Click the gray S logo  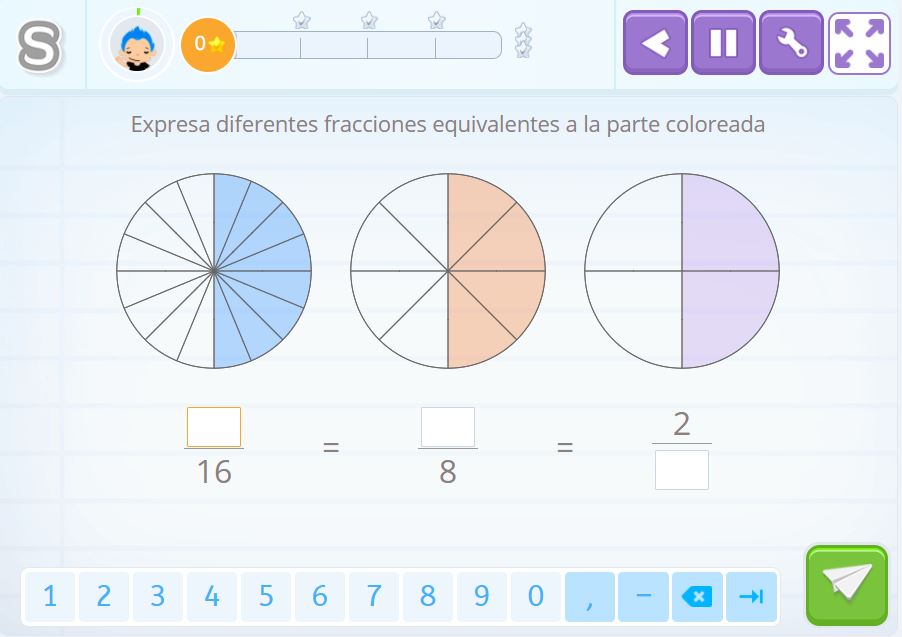[x=39, y=46]
